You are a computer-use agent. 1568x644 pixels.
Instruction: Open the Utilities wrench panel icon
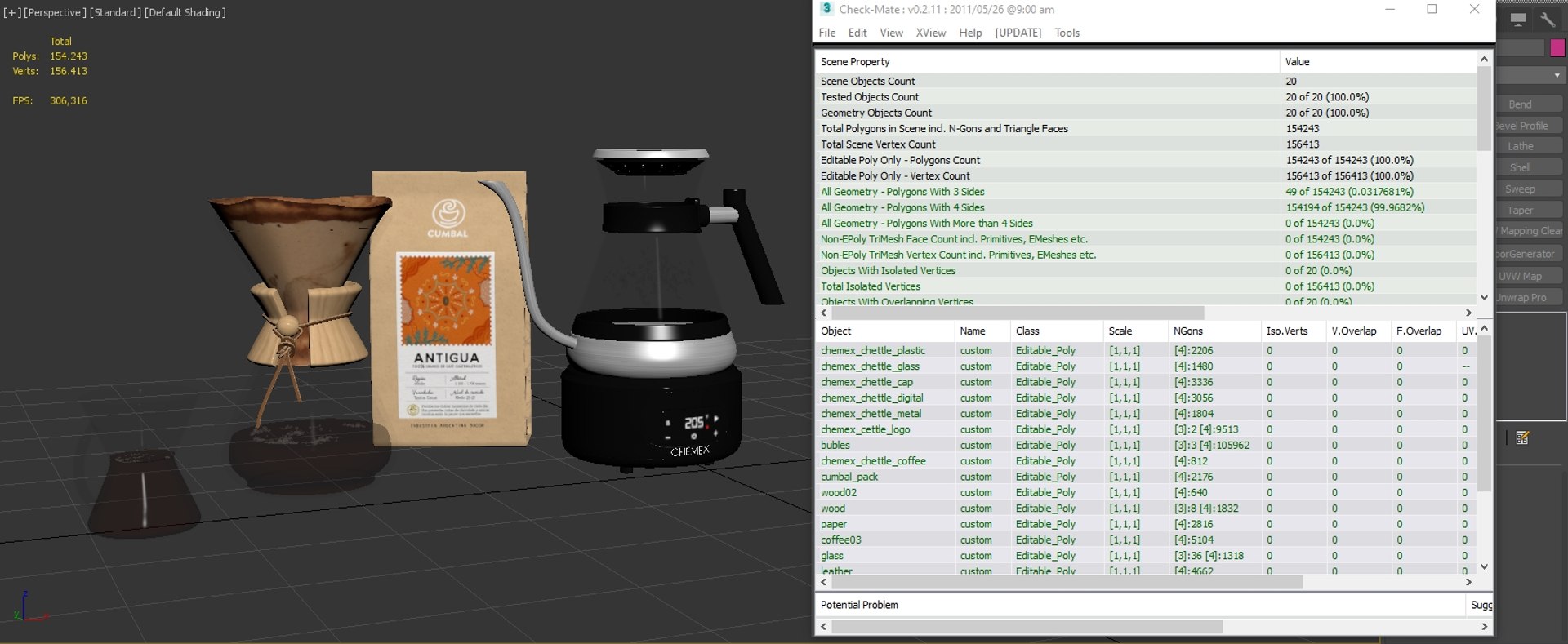(1548, 19)
